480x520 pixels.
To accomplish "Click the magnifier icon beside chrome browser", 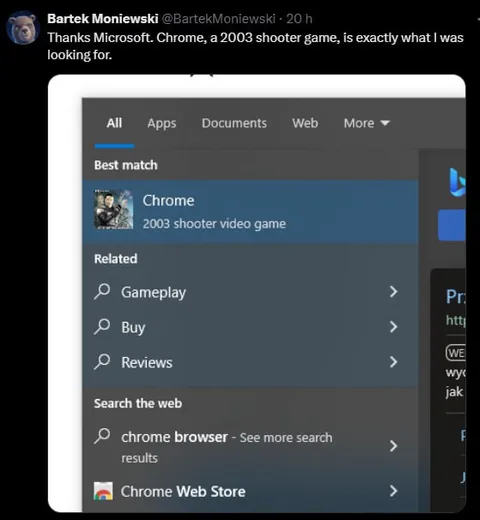I will (102, 436).
